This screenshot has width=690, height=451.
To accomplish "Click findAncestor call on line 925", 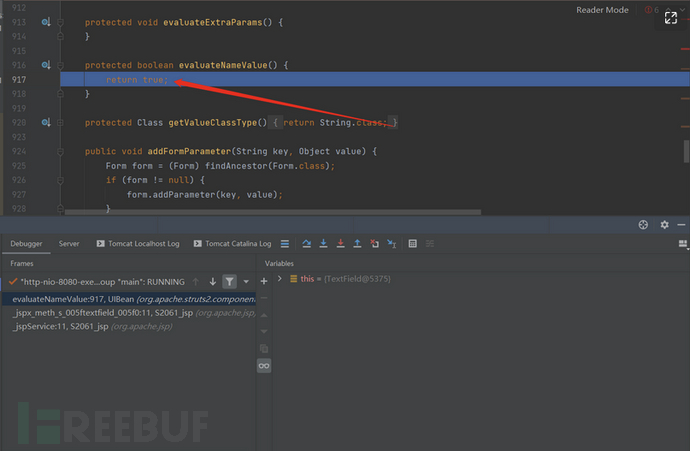I will point(236,166).
